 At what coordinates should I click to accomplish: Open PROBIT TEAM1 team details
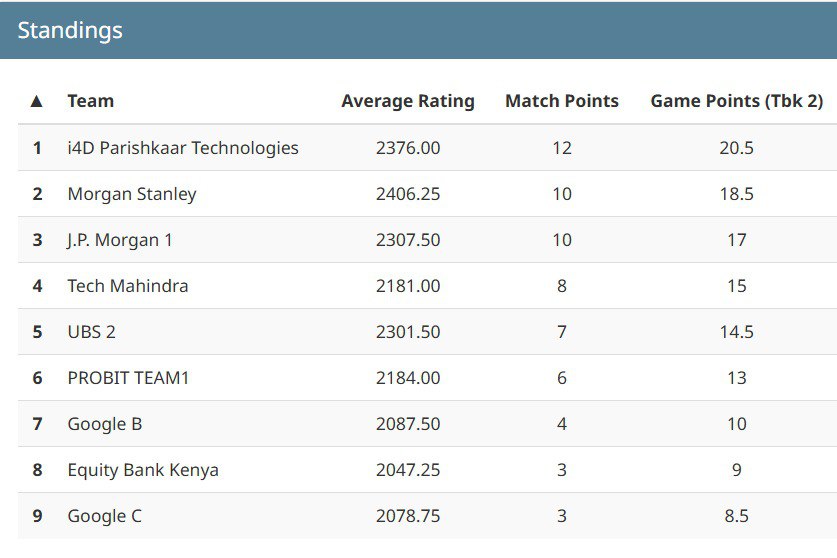point(127,378)
